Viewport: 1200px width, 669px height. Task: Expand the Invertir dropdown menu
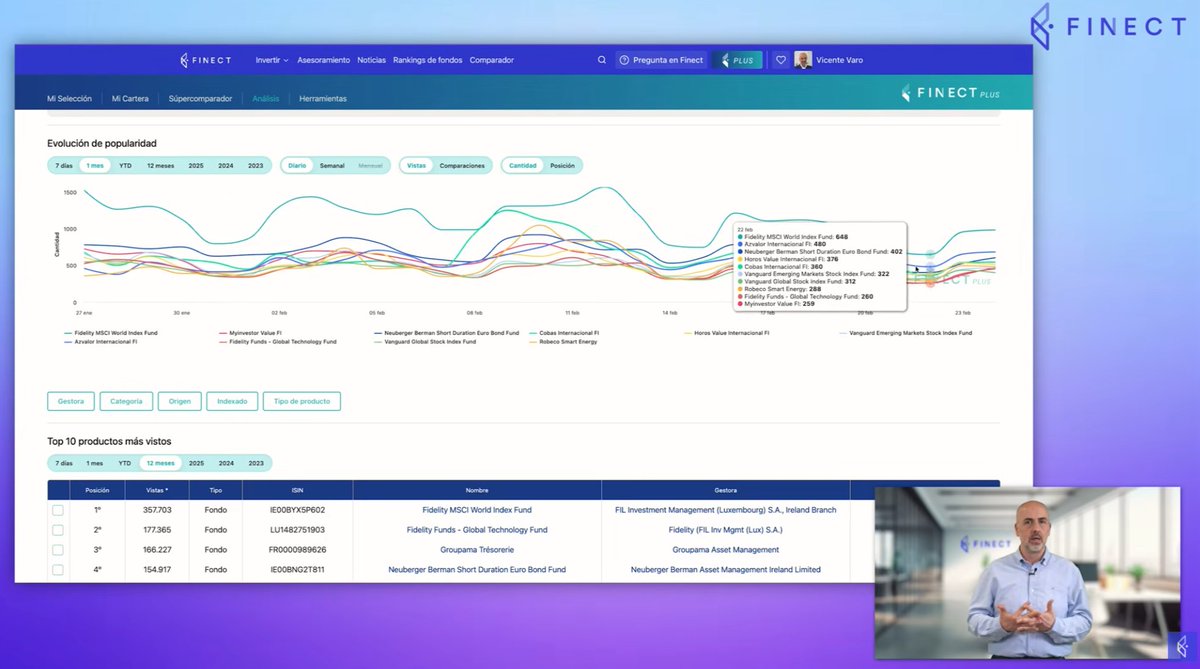(272, 60)
